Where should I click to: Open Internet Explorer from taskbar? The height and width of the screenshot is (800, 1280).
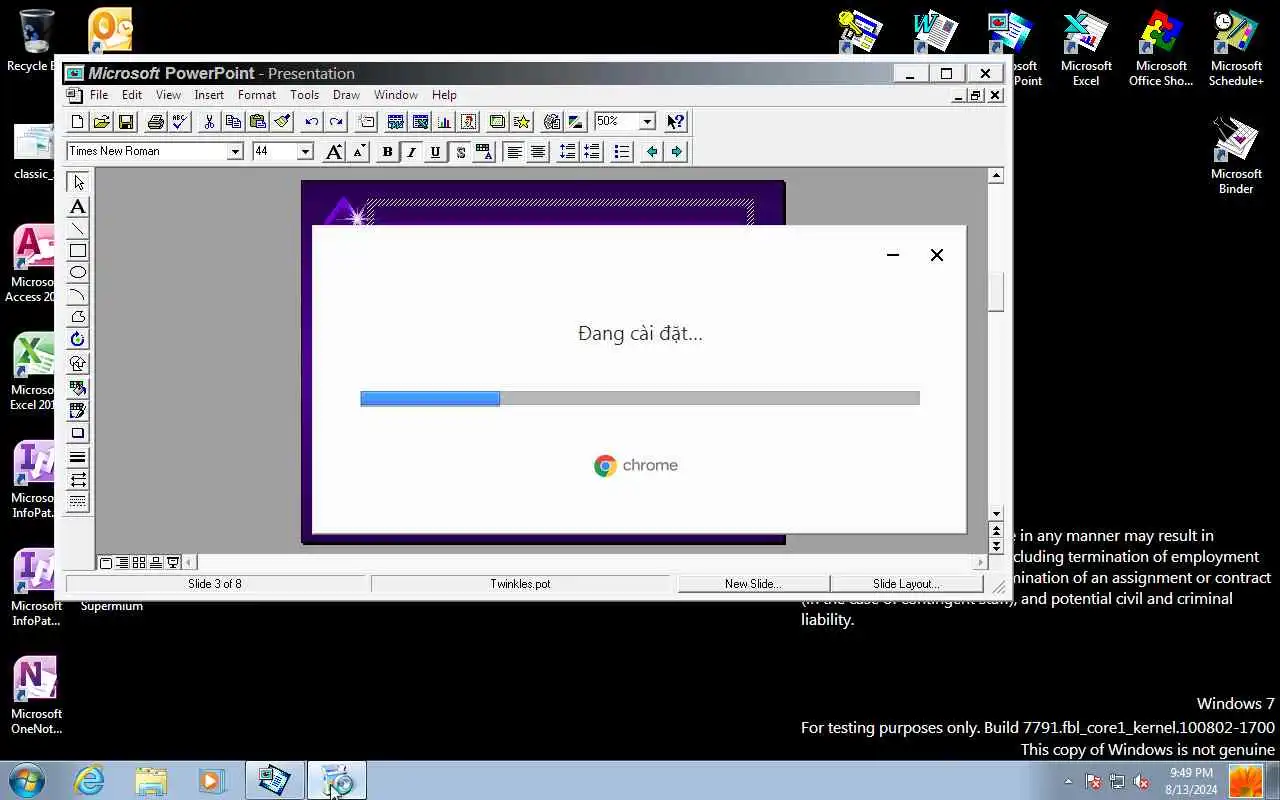90,780
